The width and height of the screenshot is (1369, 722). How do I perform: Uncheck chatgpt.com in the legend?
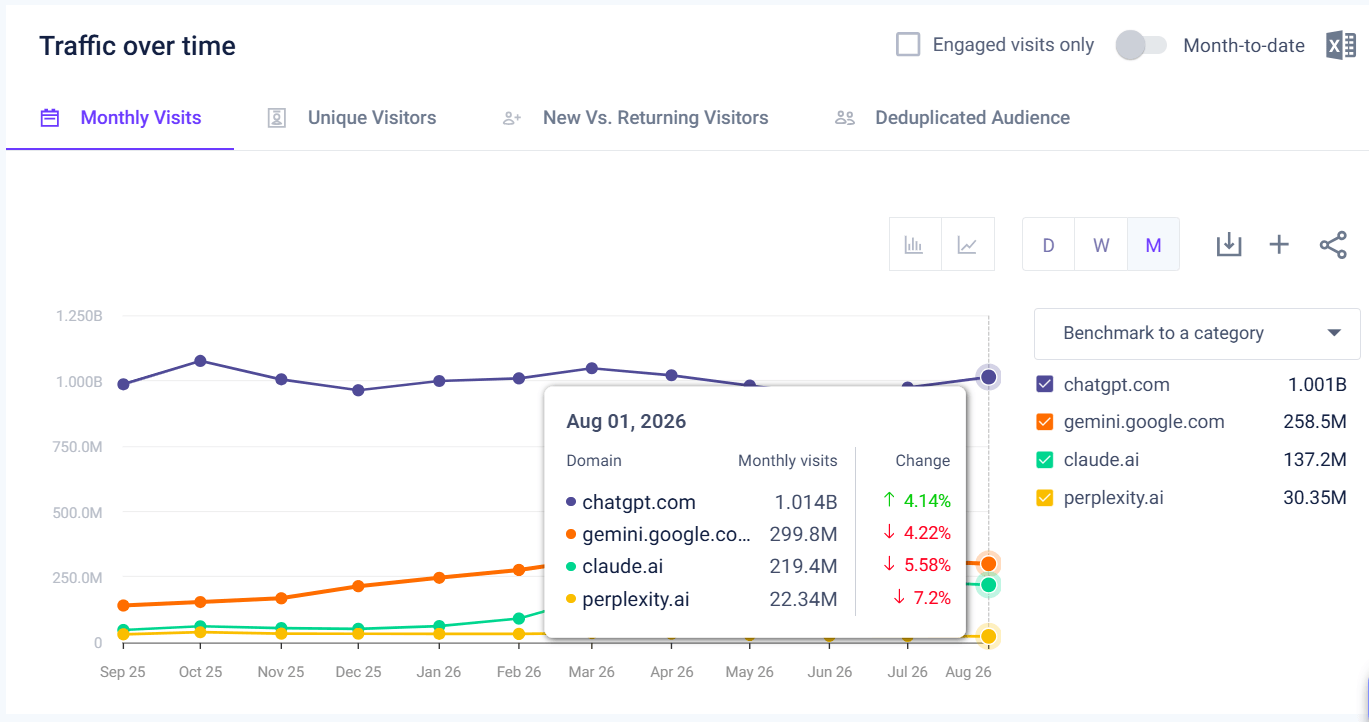pyautogui.click(x=1045, y=384)
